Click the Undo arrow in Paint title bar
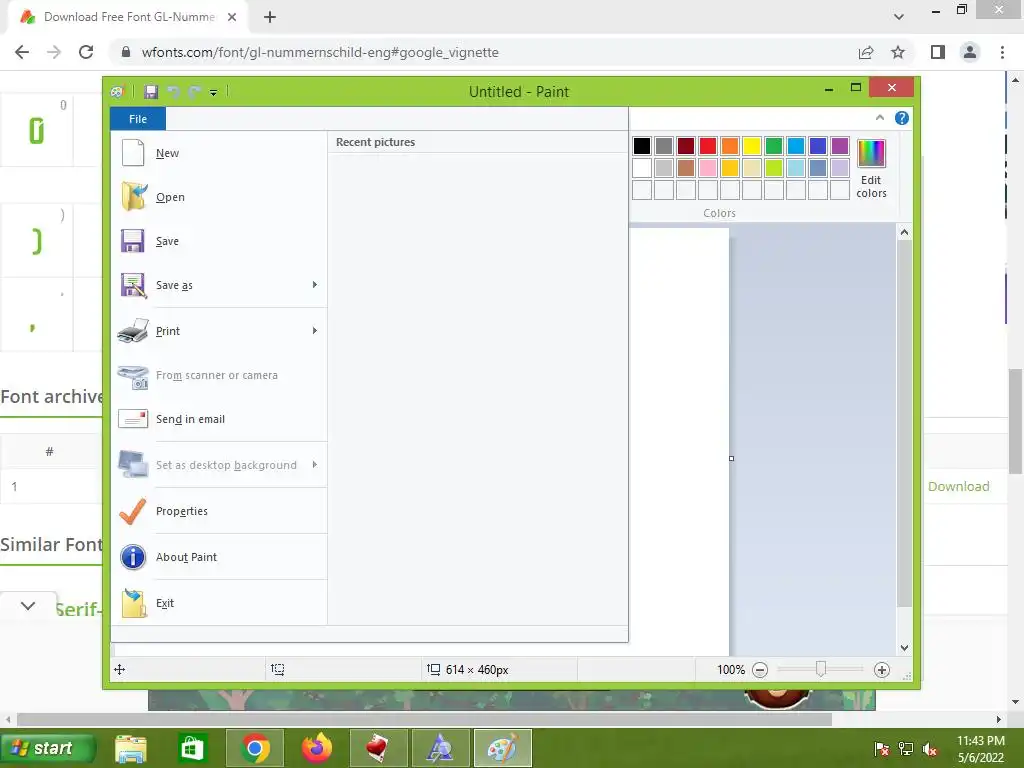 173,92
